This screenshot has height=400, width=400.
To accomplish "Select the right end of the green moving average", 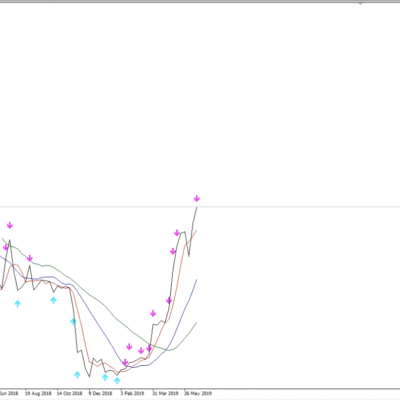I will (x=196, y=323).
